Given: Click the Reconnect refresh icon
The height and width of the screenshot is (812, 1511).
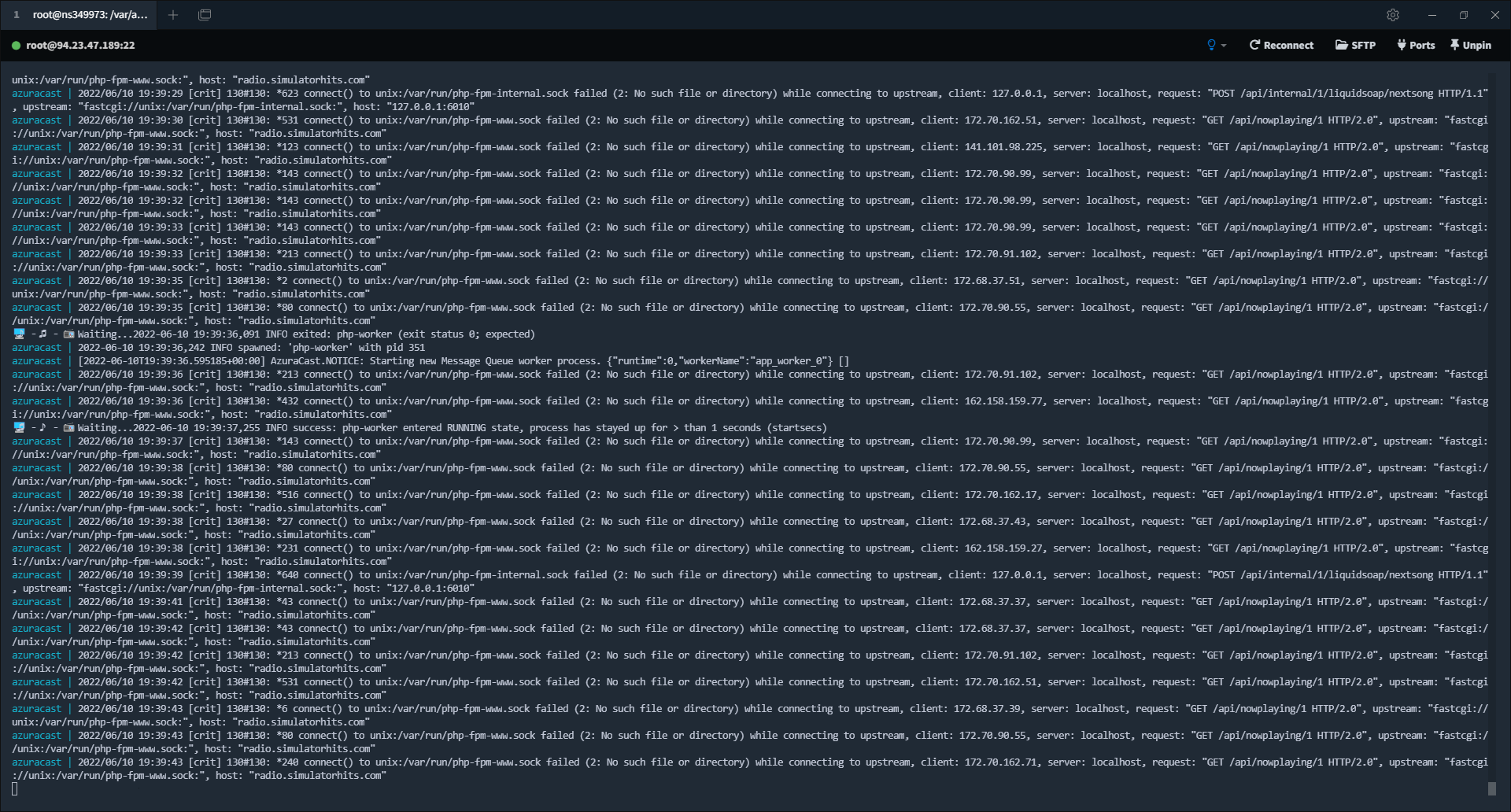Looking at the screenshot, I should click(x=1254, y=45).
